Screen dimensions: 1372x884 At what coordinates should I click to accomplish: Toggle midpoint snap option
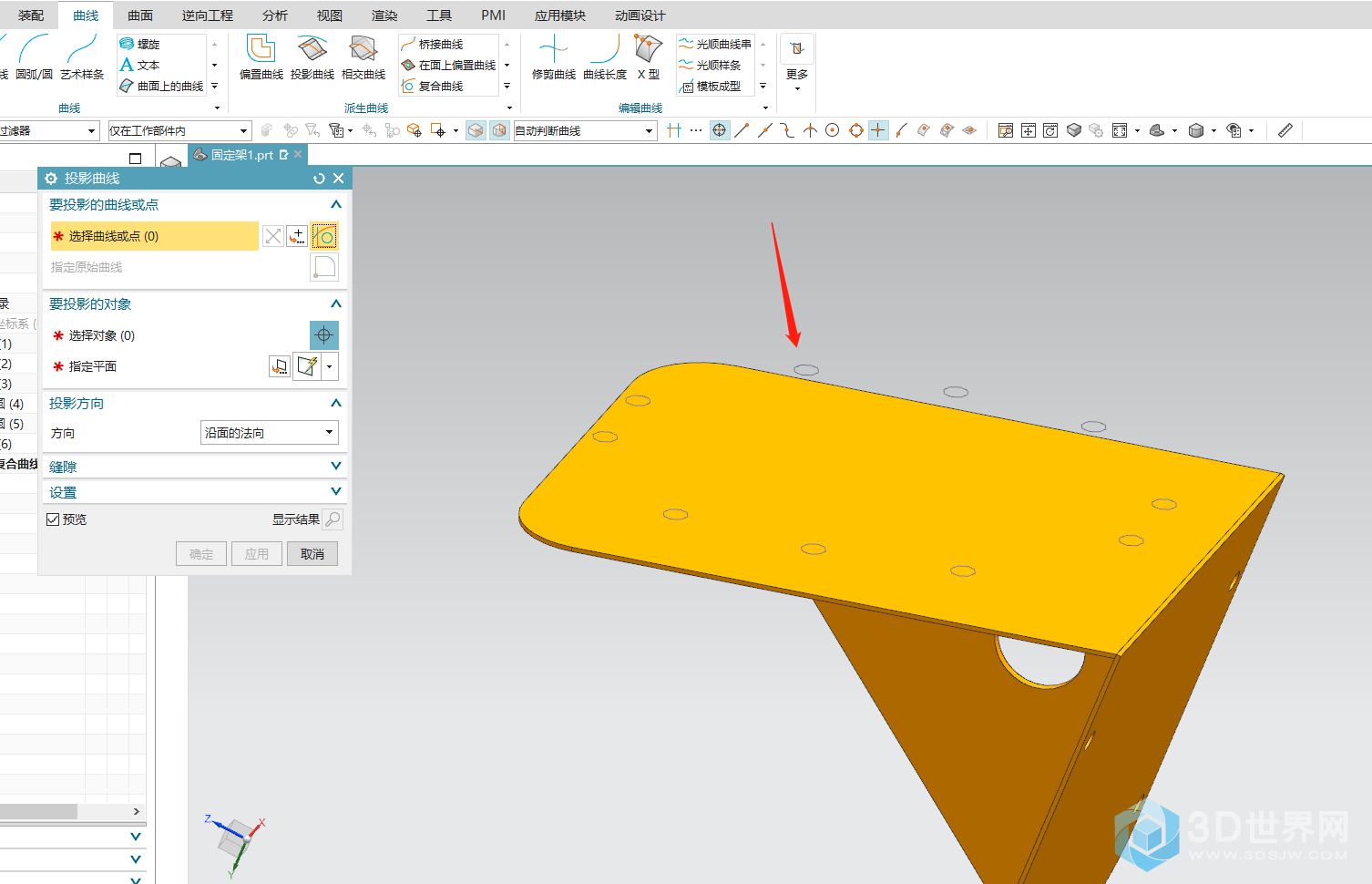tap(764, 130)
